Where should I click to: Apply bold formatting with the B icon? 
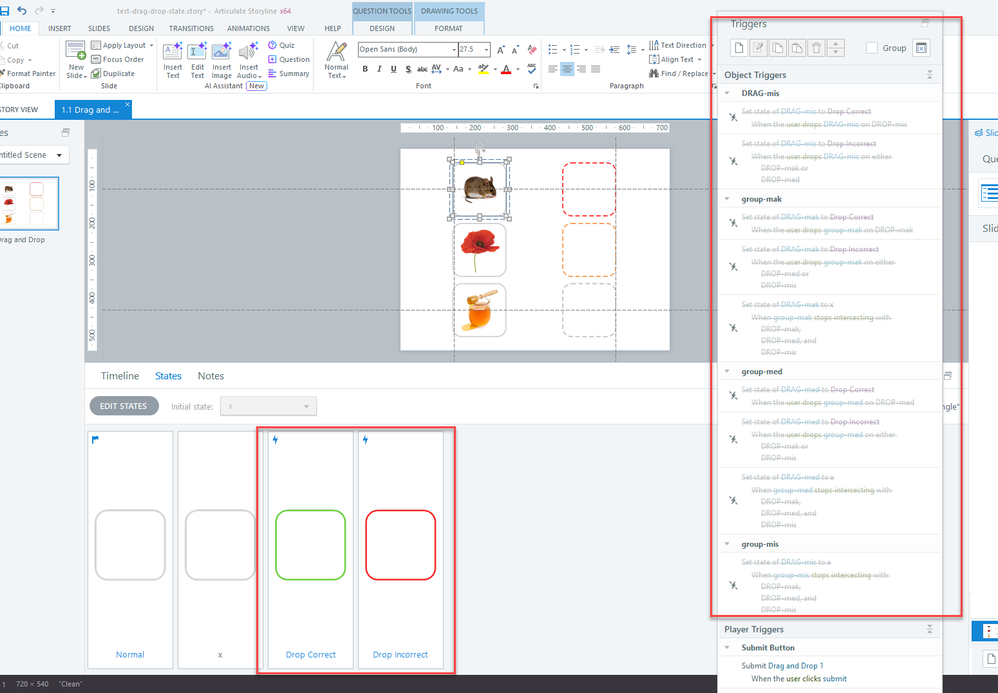point(365,69)
